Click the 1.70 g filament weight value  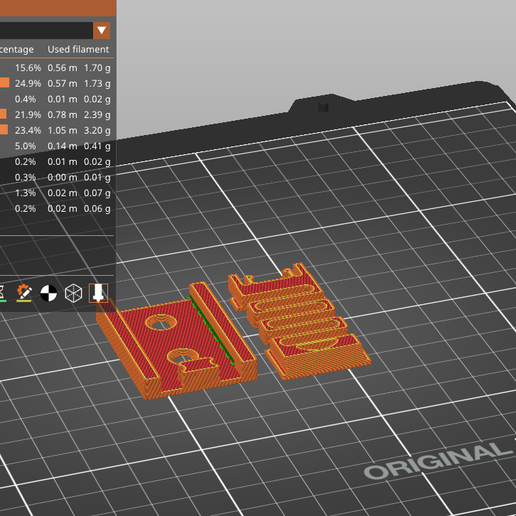point(97,68)
